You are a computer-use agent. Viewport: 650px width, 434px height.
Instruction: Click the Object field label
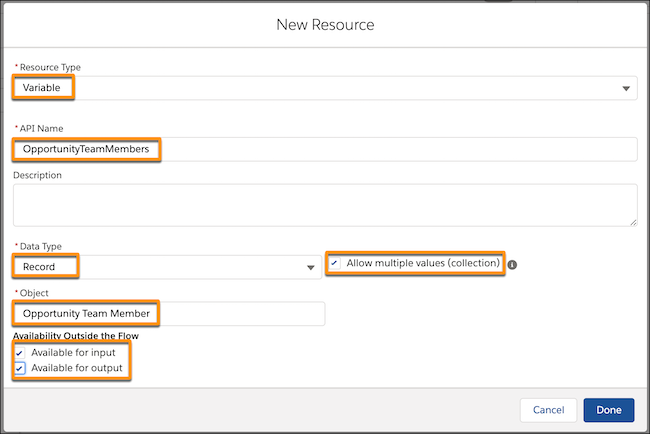click(x=34, y=293)
